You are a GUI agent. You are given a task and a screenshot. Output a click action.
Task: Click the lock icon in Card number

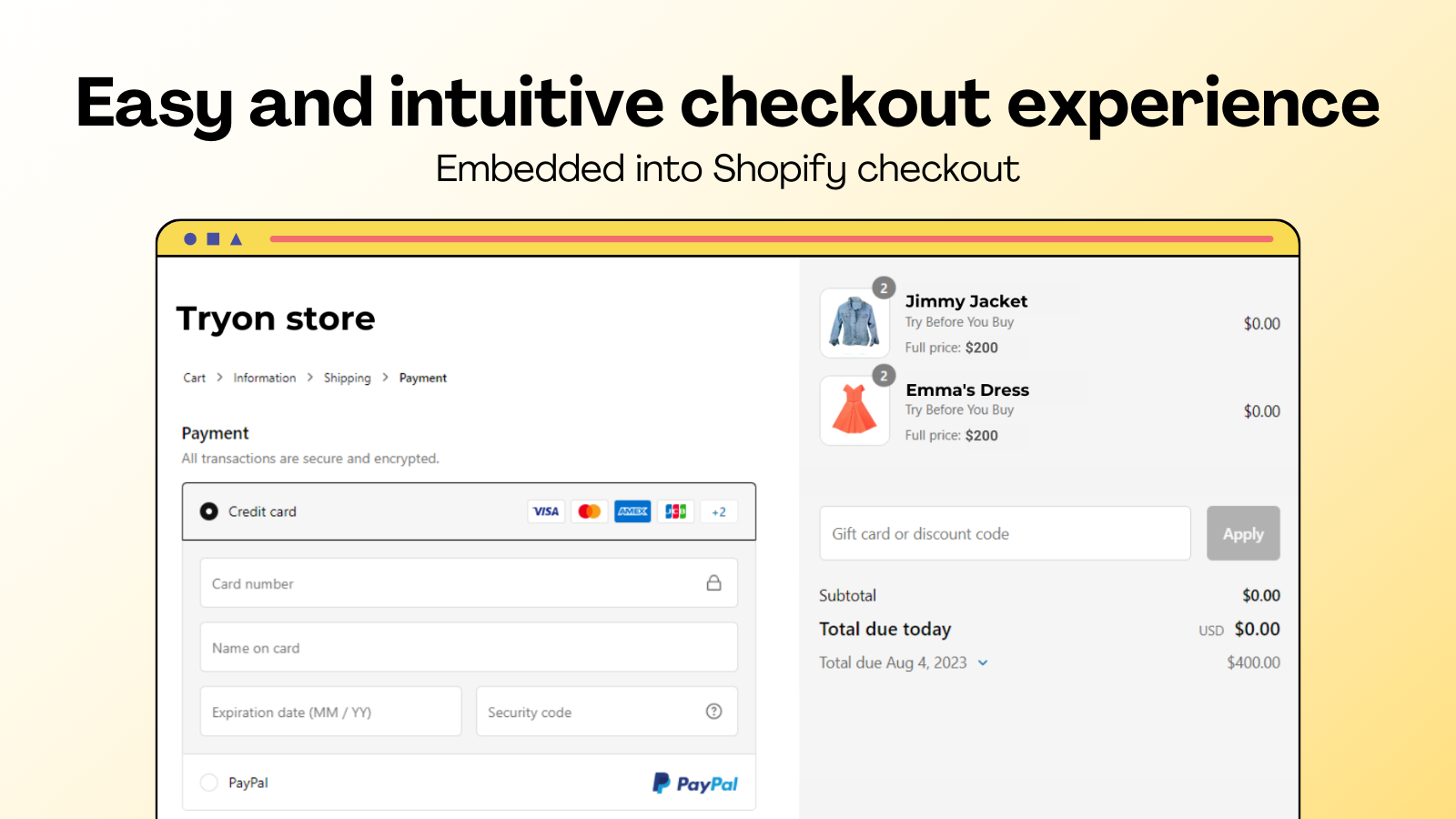point(714,583)
